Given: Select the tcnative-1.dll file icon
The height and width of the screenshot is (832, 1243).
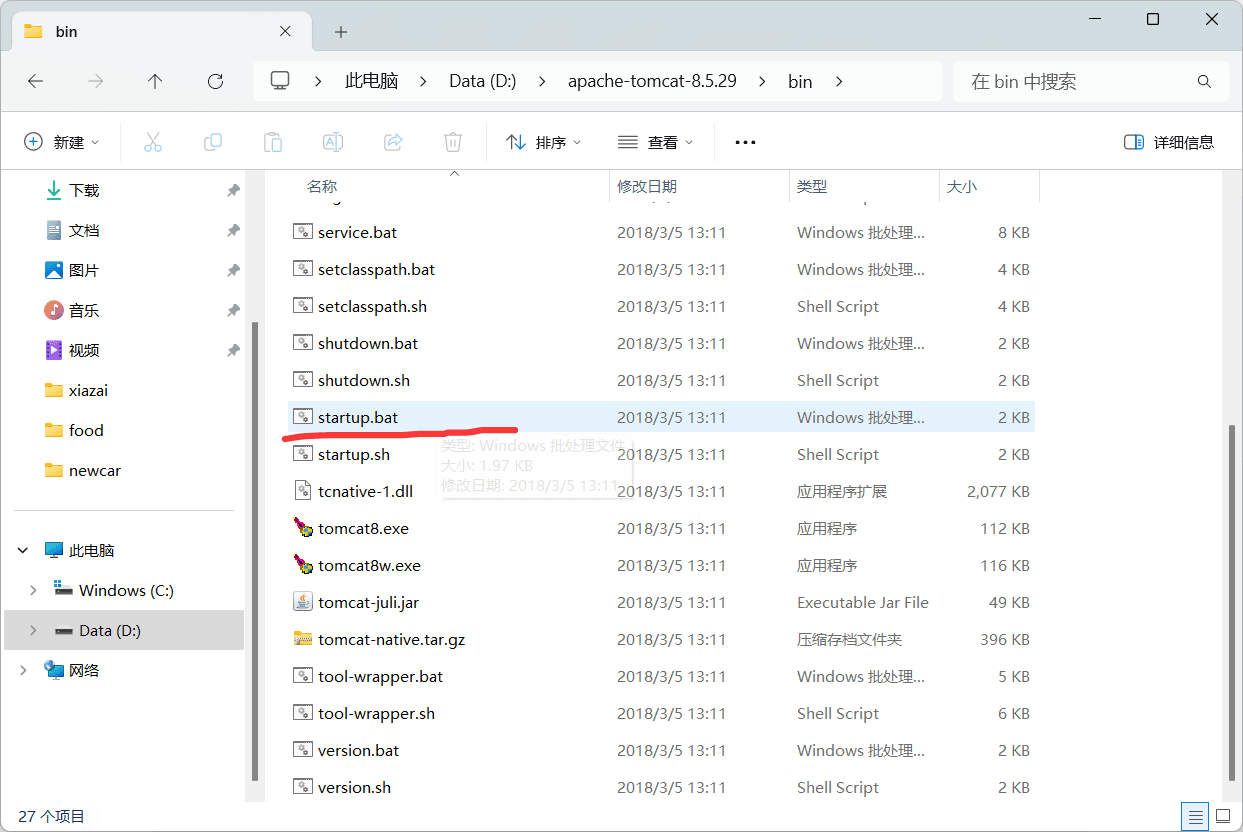Looking at the screenshot, I should [x=303, y=491].
